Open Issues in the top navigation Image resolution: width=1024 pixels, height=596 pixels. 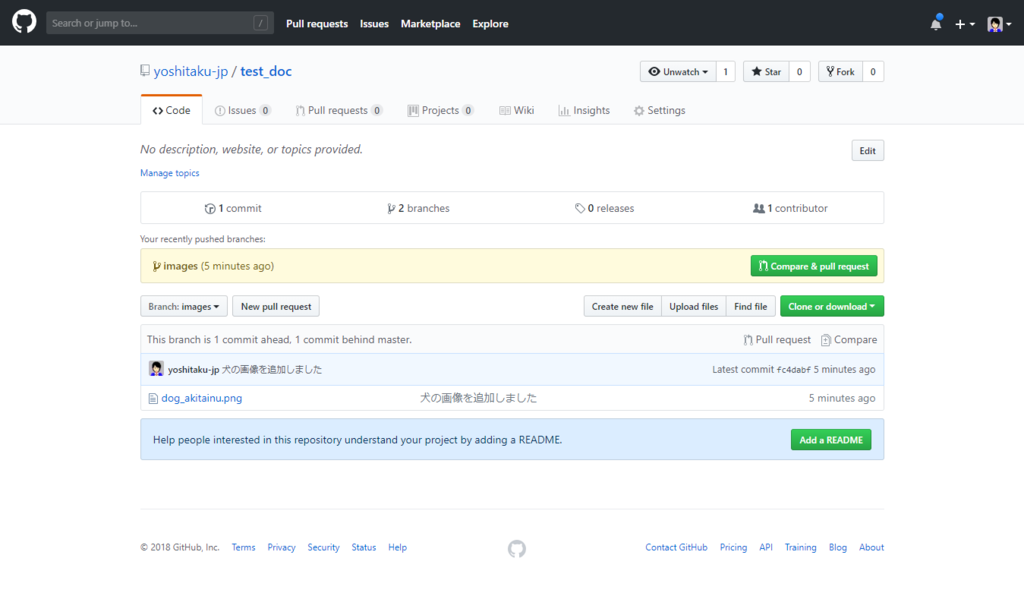click(x=374, y=24)
